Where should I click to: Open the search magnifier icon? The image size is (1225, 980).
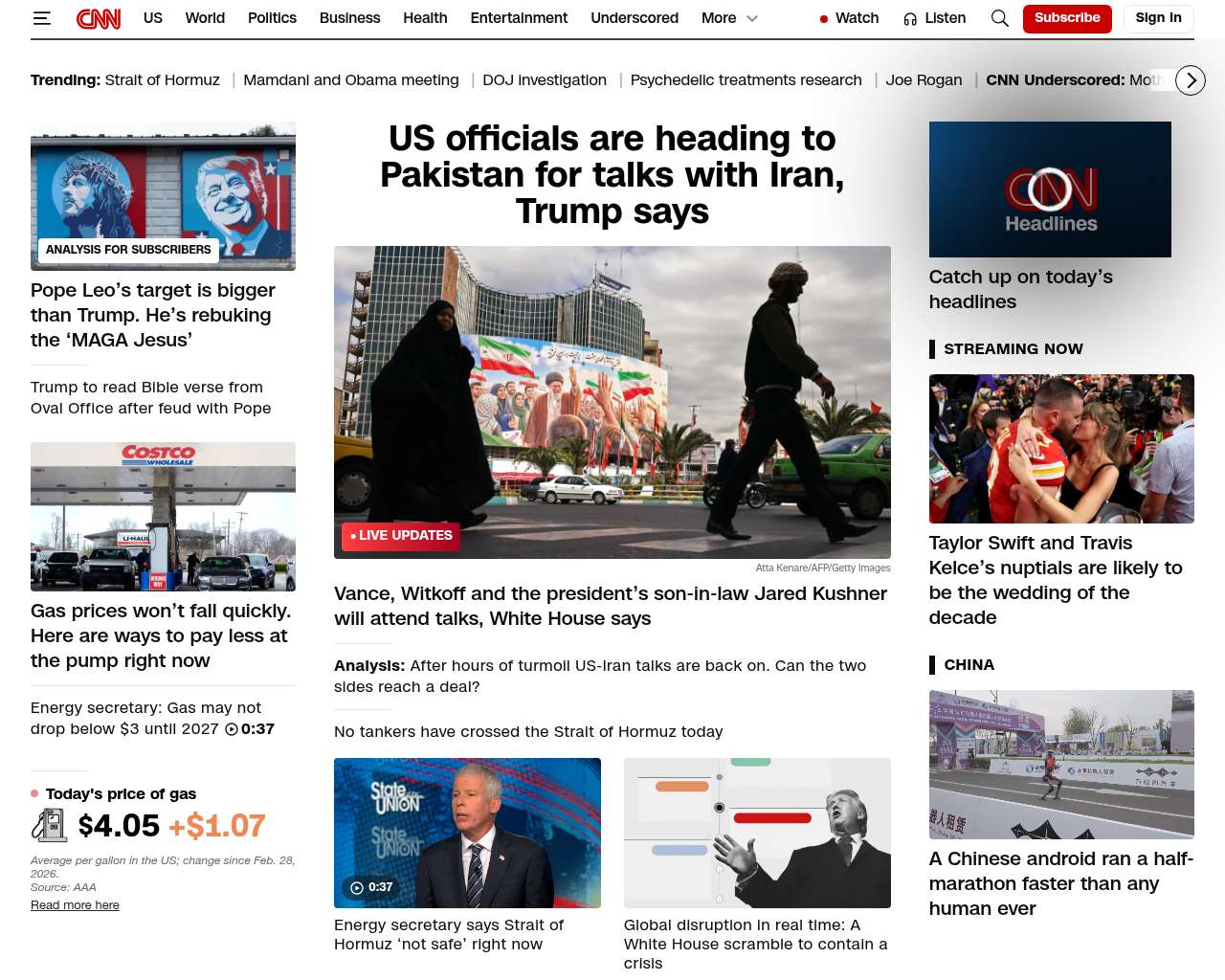(999, 18)
